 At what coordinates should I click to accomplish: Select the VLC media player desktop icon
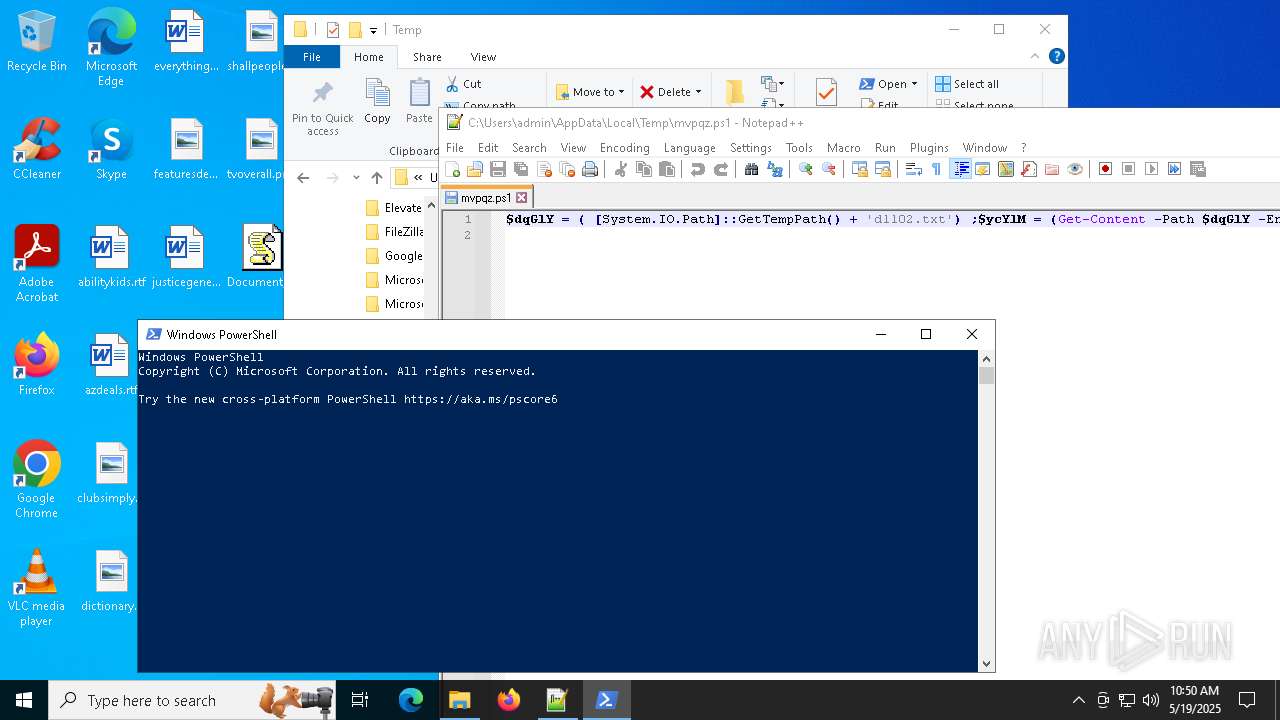click(x=37, y=588)
